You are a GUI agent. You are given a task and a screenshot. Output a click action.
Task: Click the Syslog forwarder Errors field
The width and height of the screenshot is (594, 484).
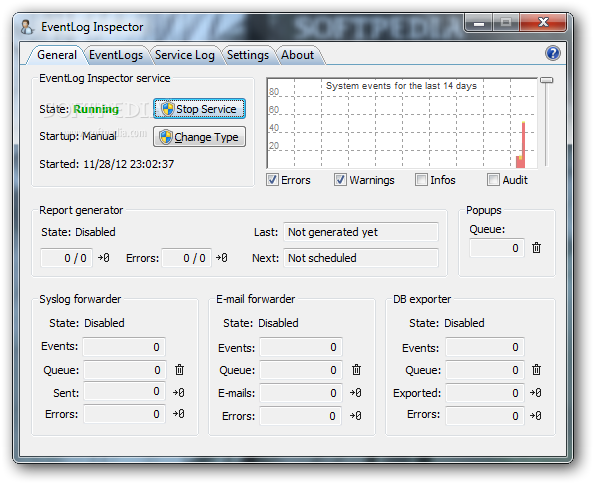(x=124, y=414)
